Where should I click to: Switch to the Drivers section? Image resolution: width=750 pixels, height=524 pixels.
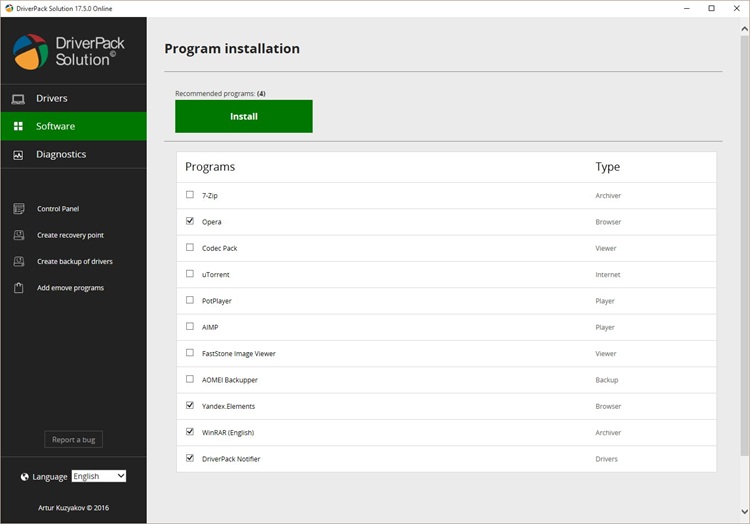coord(52,99)
